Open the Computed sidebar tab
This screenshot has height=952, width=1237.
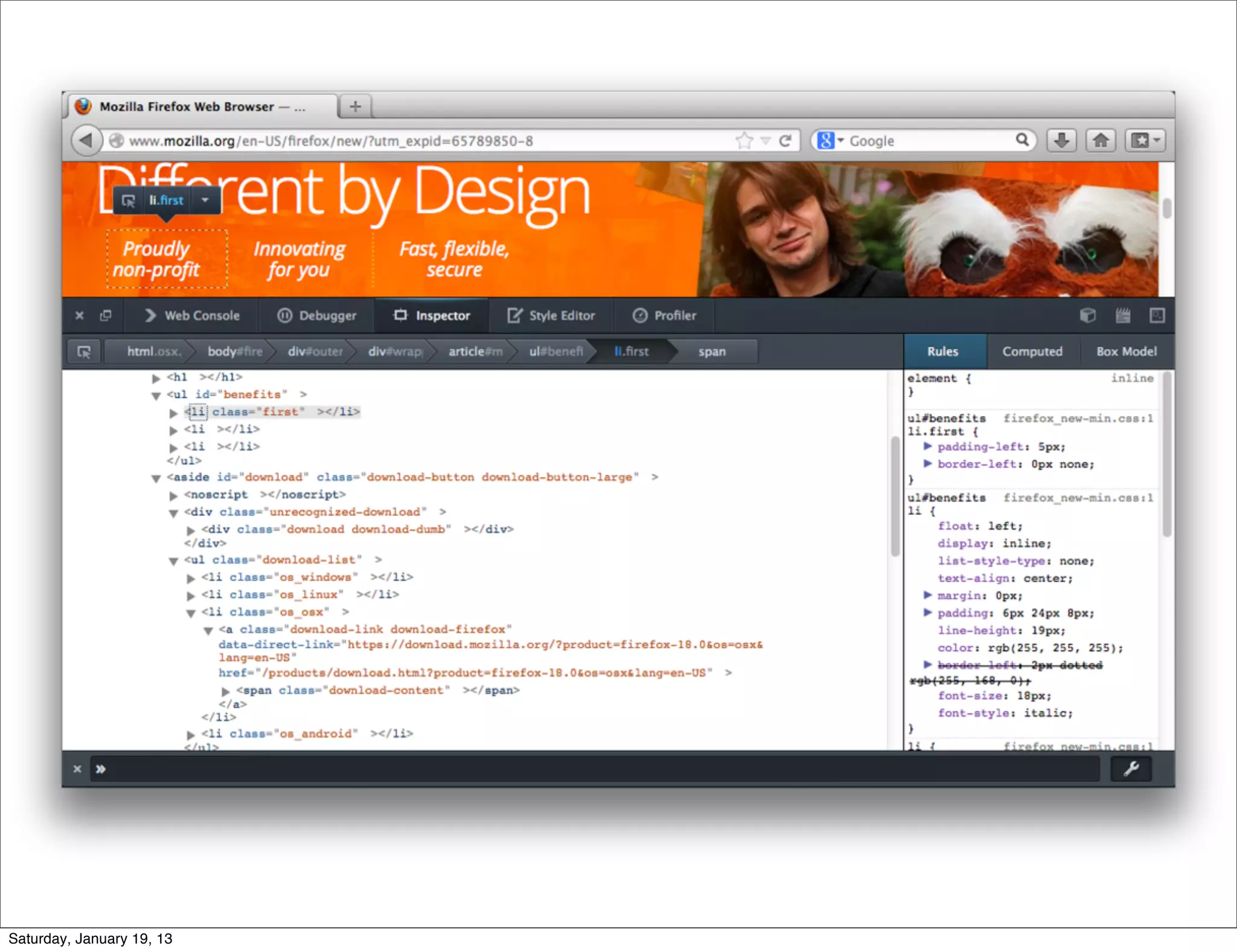(x=1032, y=352)
